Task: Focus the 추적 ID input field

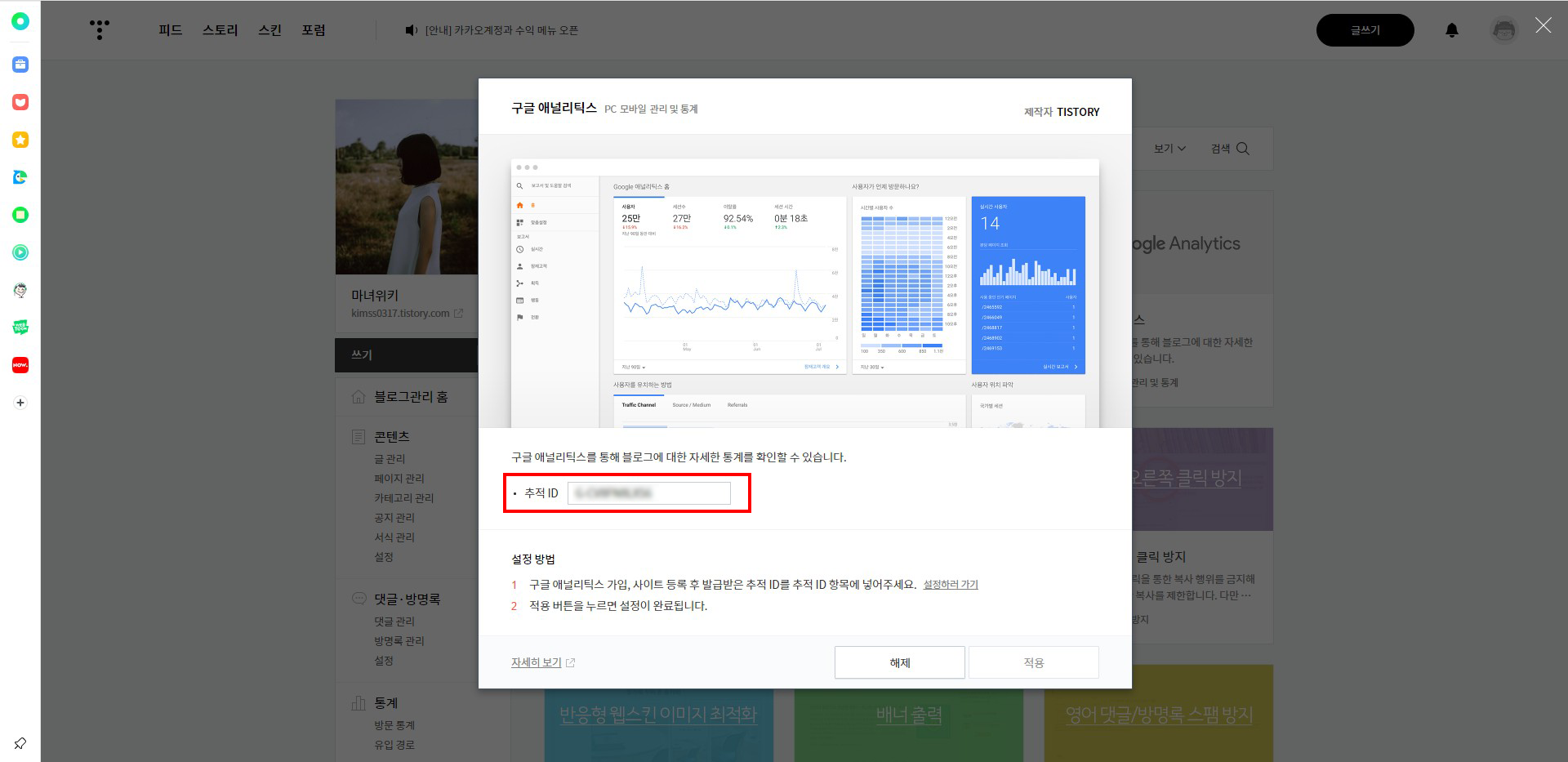Action: click(x=649, y=493)
